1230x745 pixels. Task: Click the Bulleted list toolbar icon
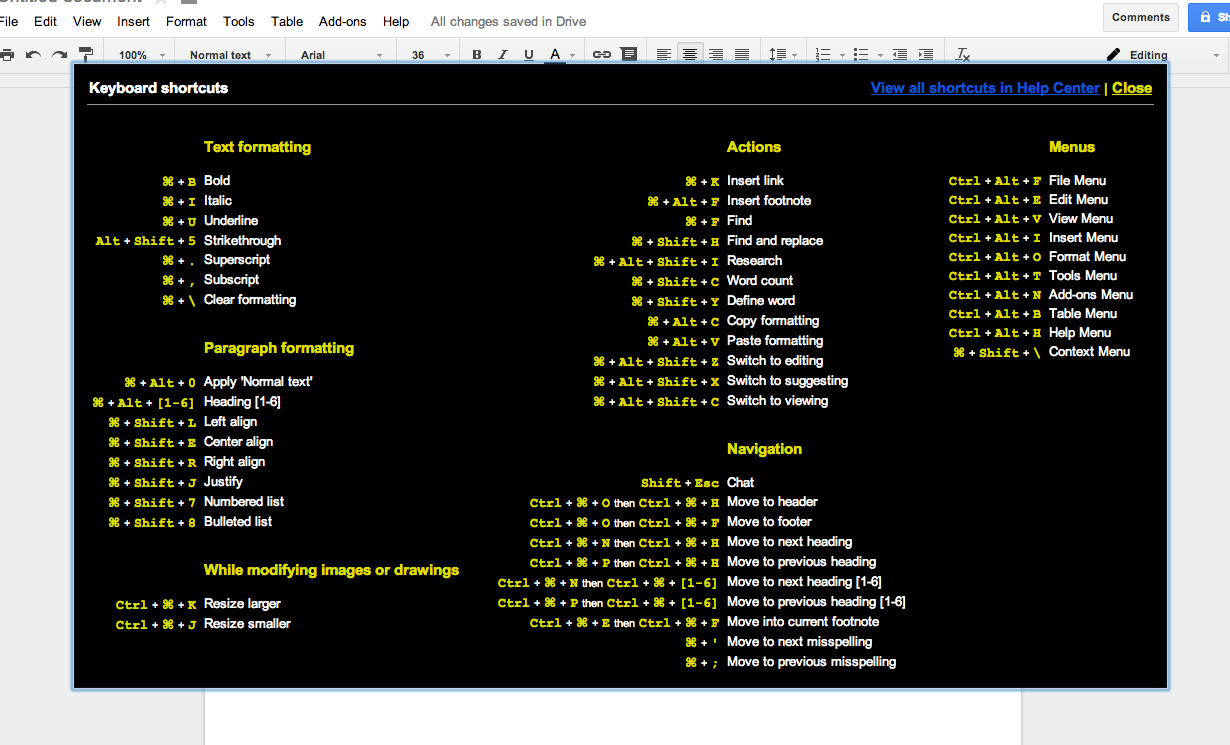[x=860, y=55]
